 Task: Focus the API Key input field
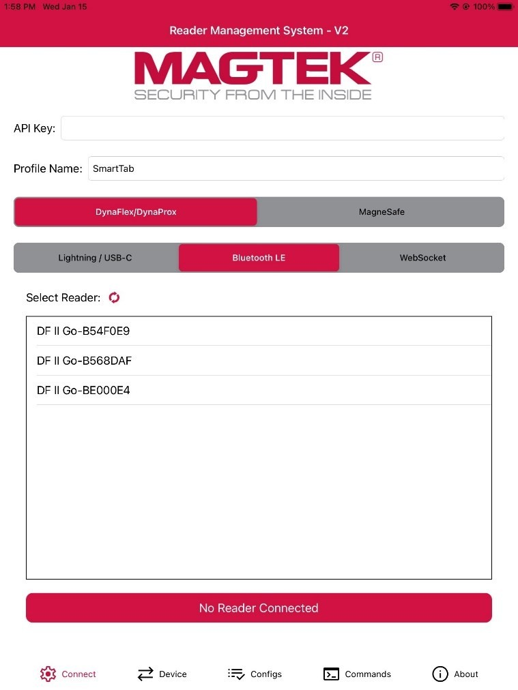(283, 128)
